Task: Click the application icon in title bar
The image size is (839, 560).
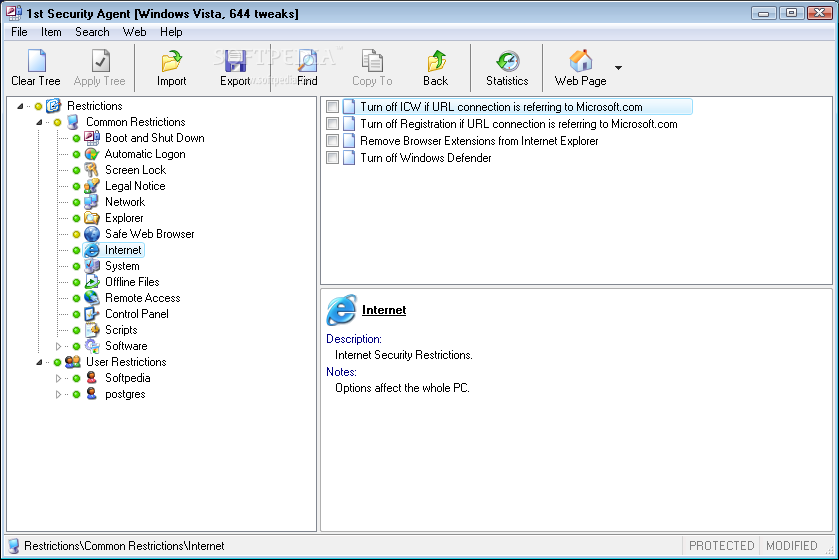Action: (x=14, y=12)
